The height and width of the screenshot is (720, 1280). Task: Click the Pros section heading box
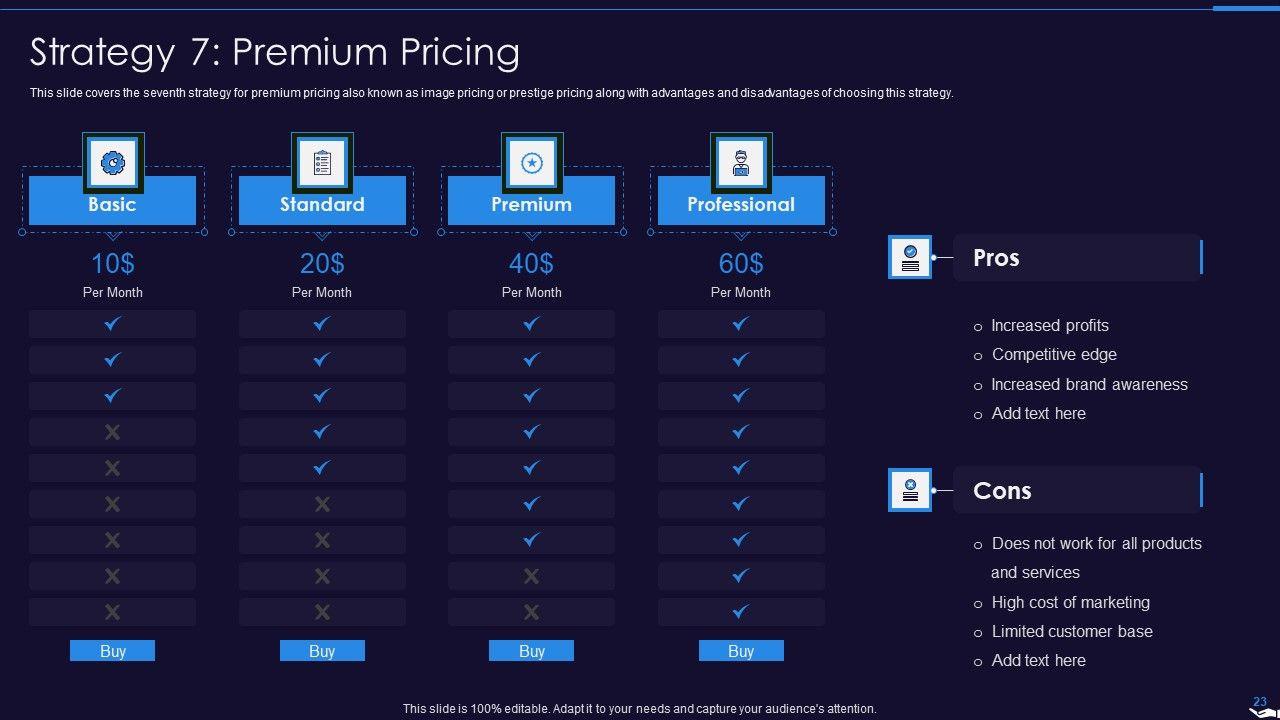1077,258
